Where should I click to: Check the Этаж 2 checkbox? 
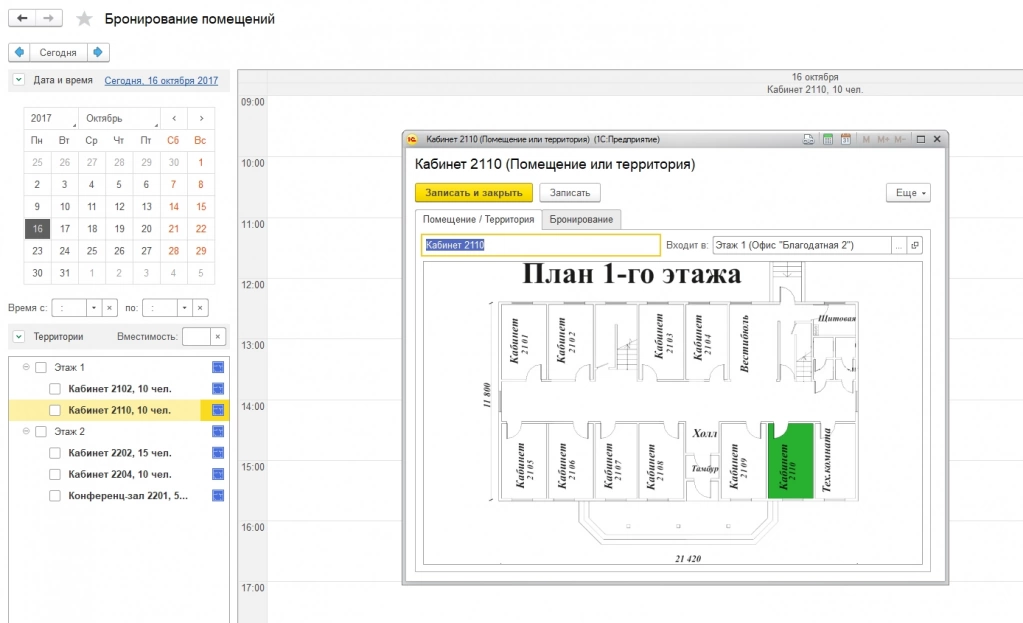click(41, 432)
